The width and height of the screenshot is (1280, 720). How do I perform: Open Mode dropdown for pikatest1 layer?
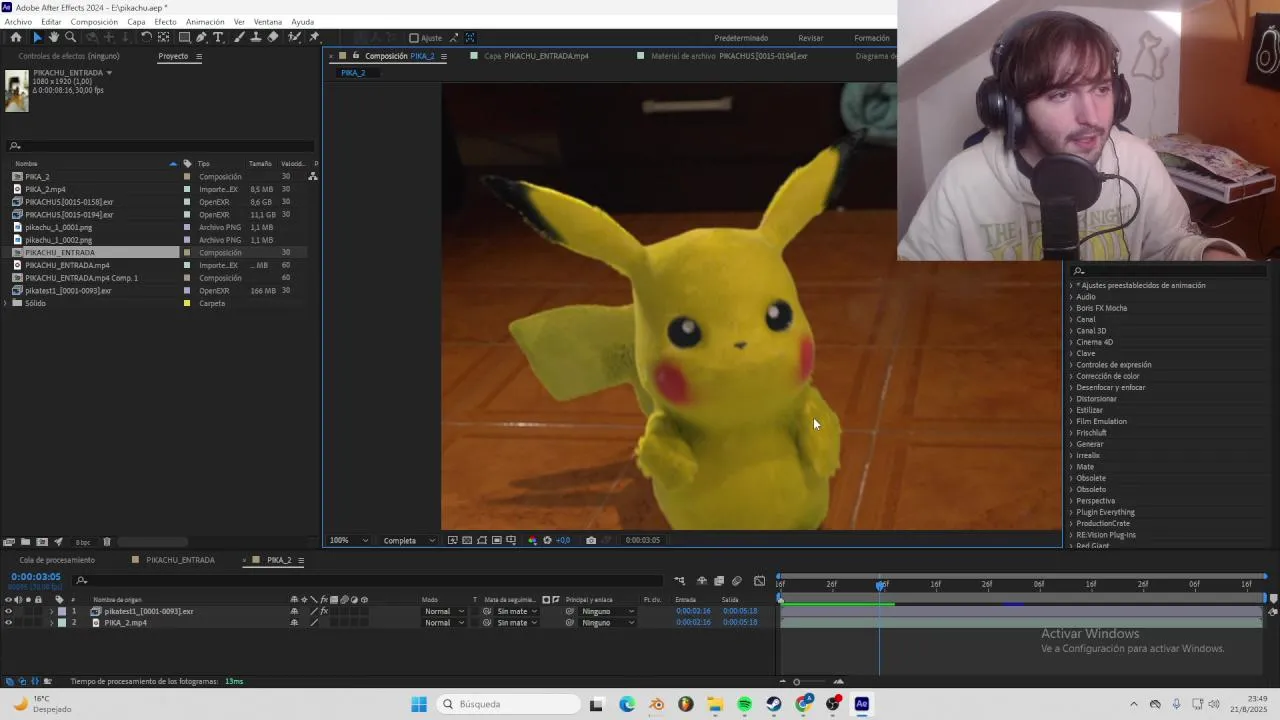point(444,611)
